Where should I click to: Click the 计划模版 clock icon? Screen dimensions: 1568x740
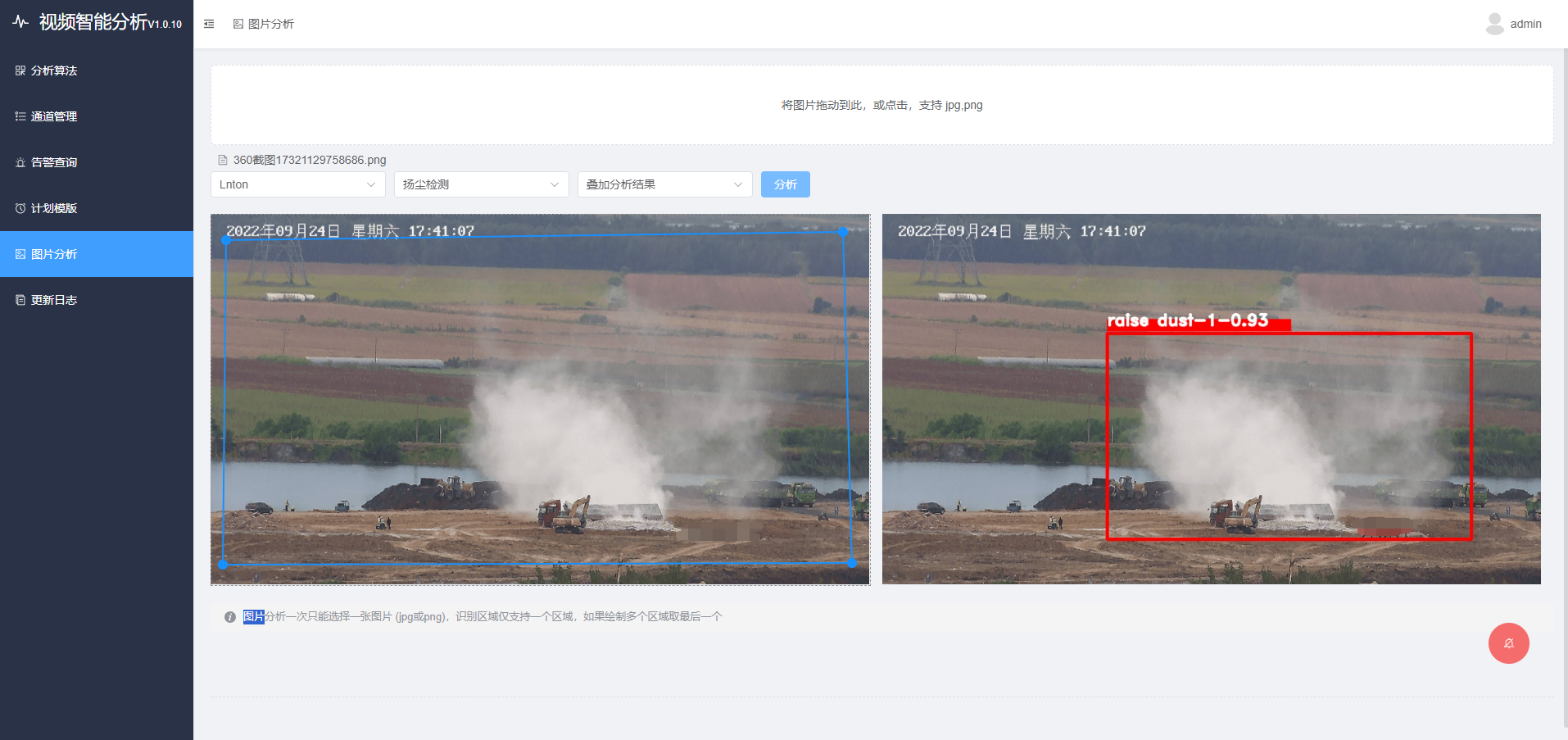pyautogui.click(x=20, y=208)
